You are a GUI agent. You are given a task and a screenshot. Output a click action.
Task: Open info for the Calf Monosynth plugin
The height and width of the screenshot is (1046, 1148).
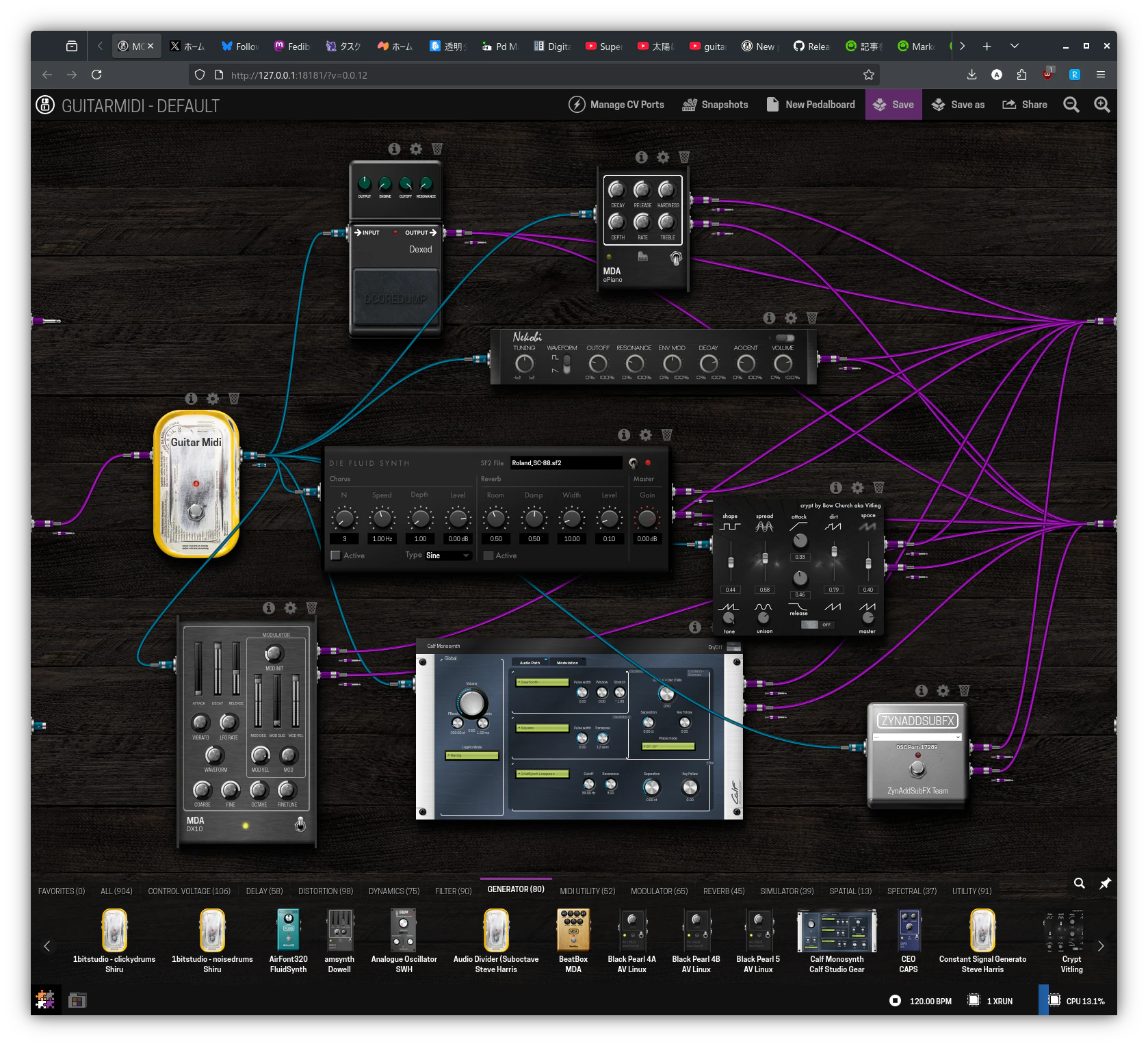point(695,627)
